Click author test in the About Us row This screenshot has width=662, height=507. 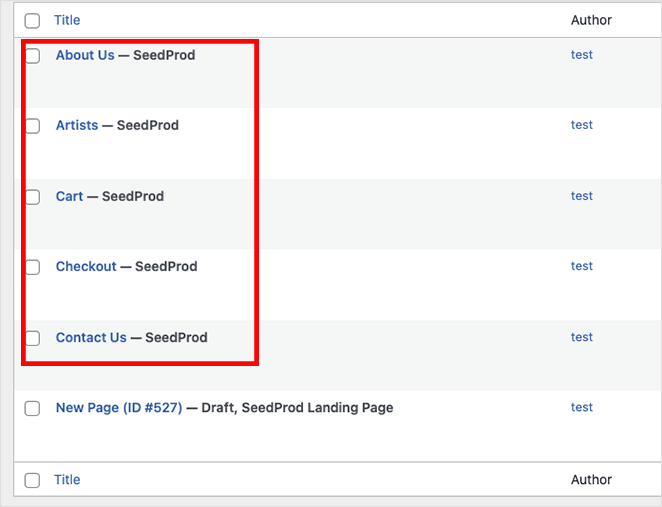tap(581, 54)
